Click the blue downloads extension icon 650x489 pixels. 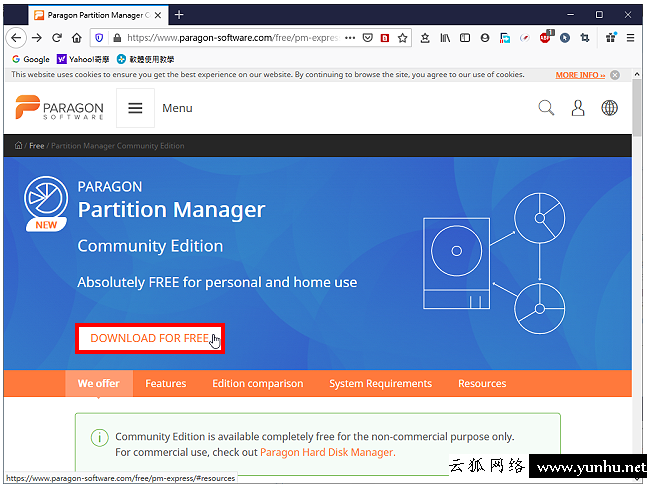tap(504, 38)
